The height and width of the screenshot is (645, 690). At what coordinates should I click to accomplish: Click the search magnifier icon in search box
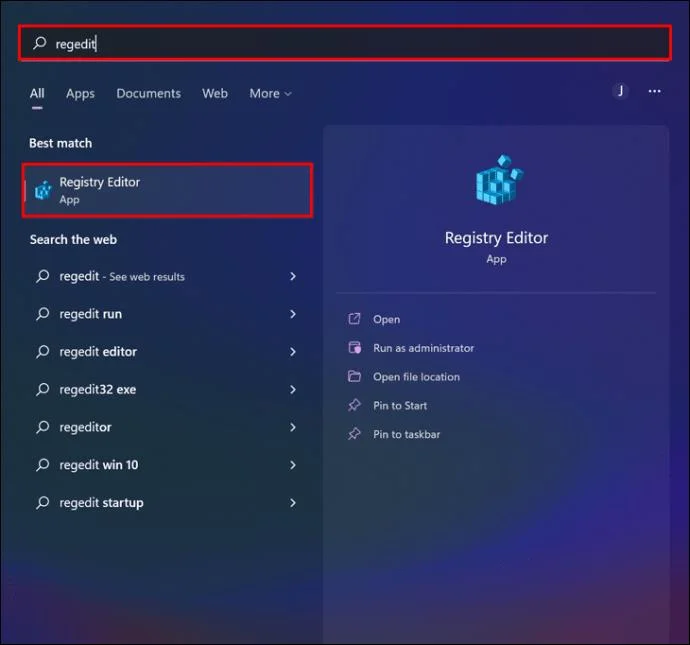(39, 43)
